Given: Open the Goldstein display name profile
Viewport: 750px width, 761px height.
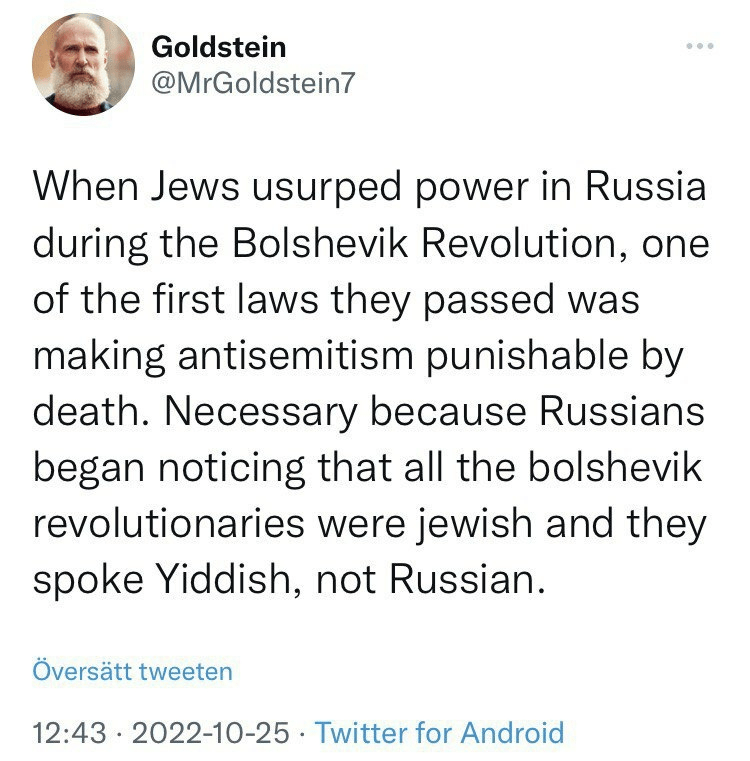Looking at the screenshot, I should (x=217, y=47).
